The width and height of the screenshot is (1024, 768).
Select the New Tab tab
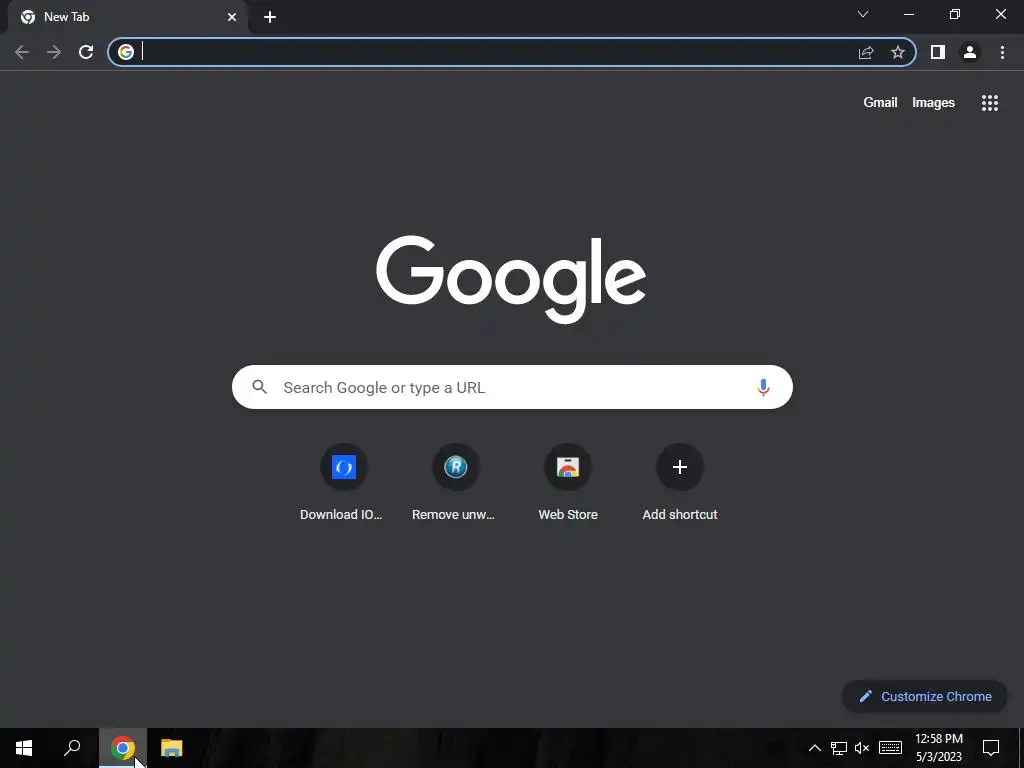(x=127, y=17)
